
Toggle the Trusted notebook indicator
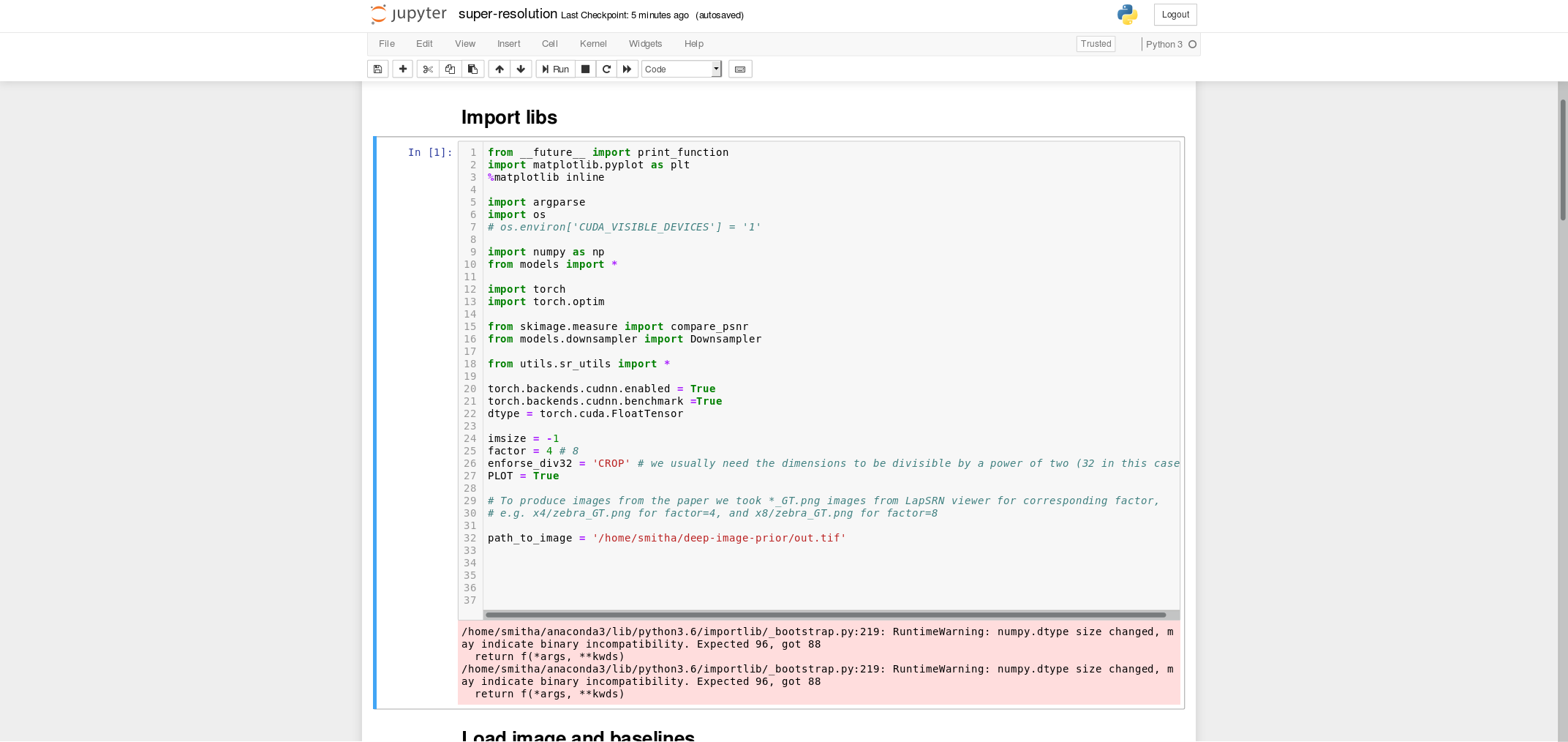[x=1096, y=44]
